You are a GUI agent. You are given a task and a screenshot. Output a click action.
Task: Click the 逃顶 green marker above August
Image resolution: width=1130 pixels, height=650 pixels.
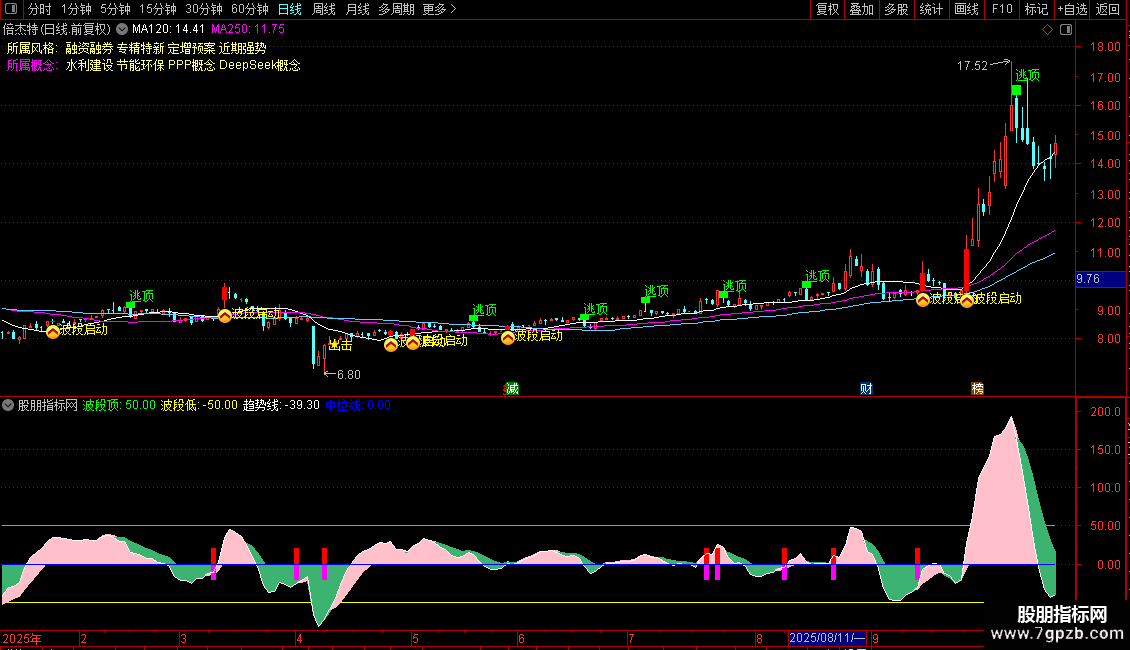point(806,285)
